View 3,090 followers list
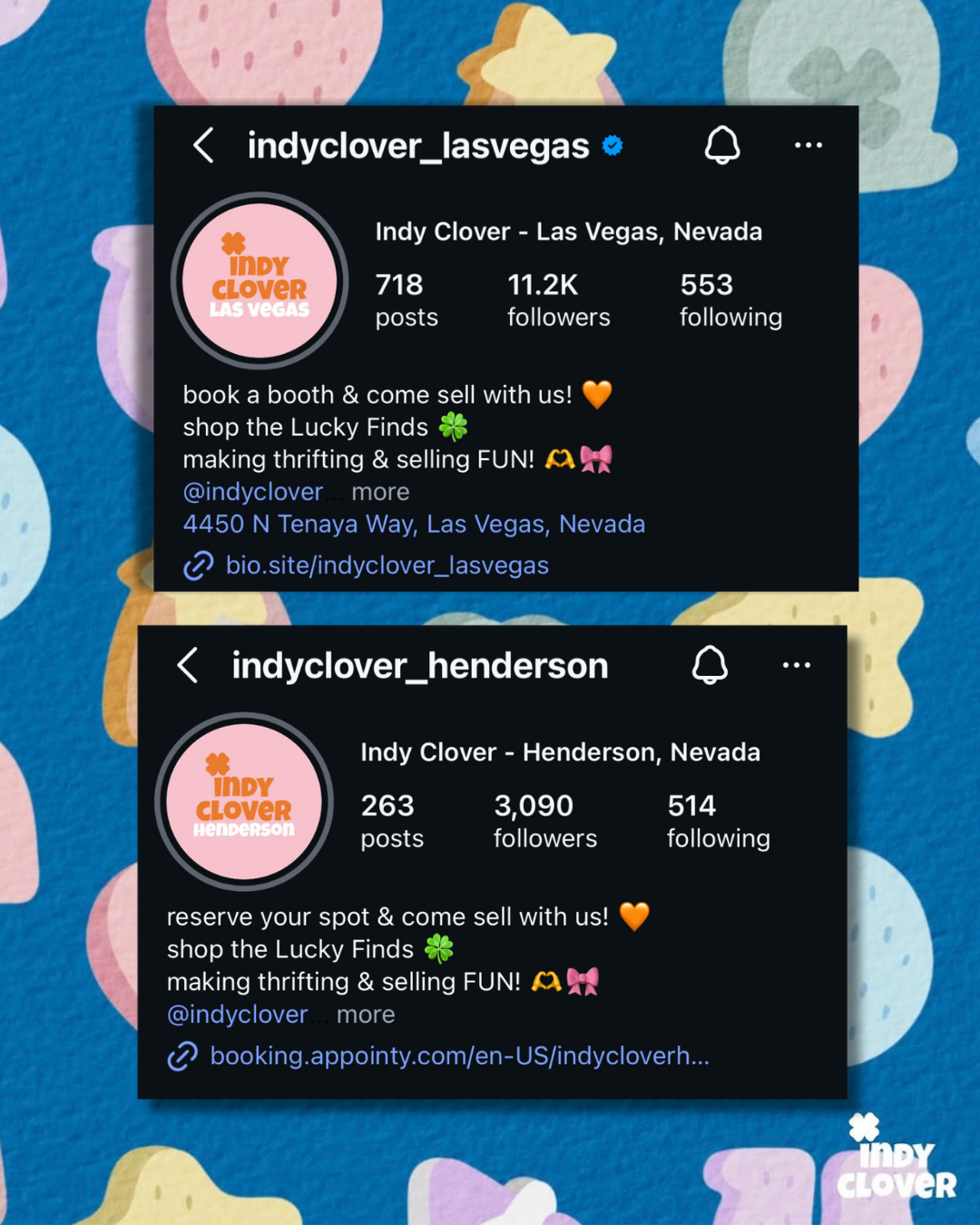Image resolution: width=980 pixels, height=1225 pixels. pos(545,821)
